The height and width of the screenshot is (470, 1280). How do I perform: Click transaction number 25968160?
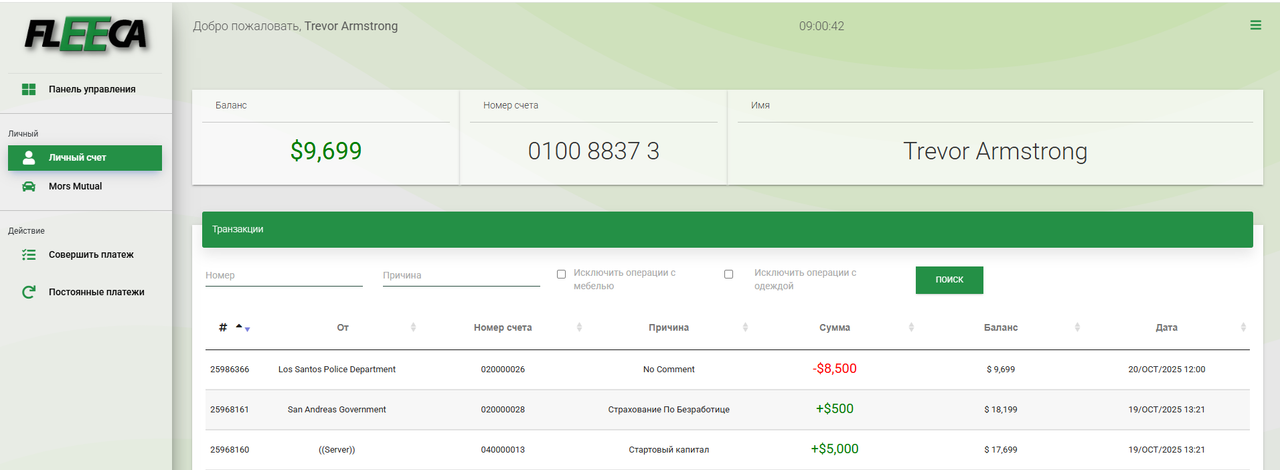[229, 450]
